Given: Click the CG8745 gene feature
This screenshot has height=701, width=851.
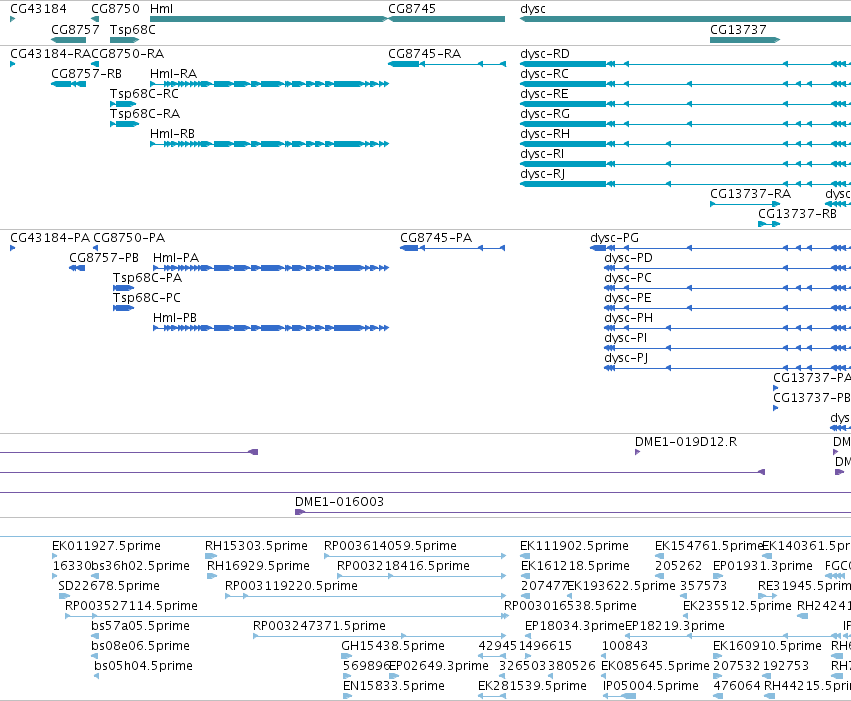Looking at the screenshot, I should [447, 19].
